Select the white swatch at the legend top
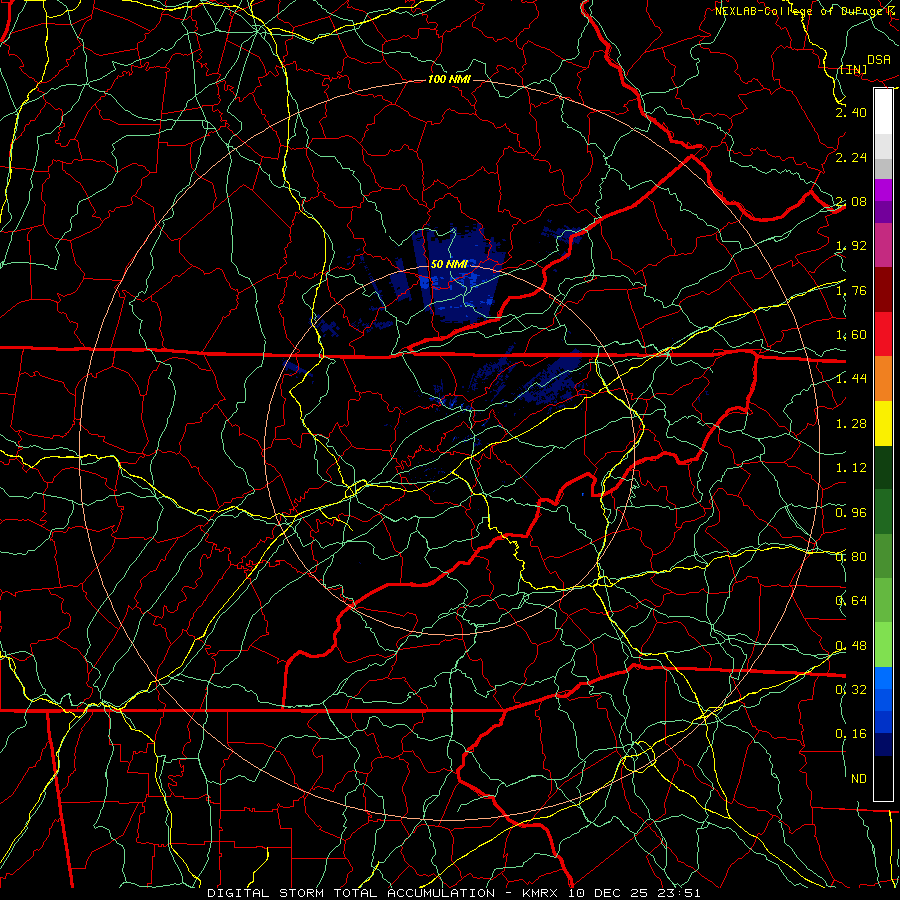This screenshot has width=900, height=900. pyautogui.click(x=883, y=112)
